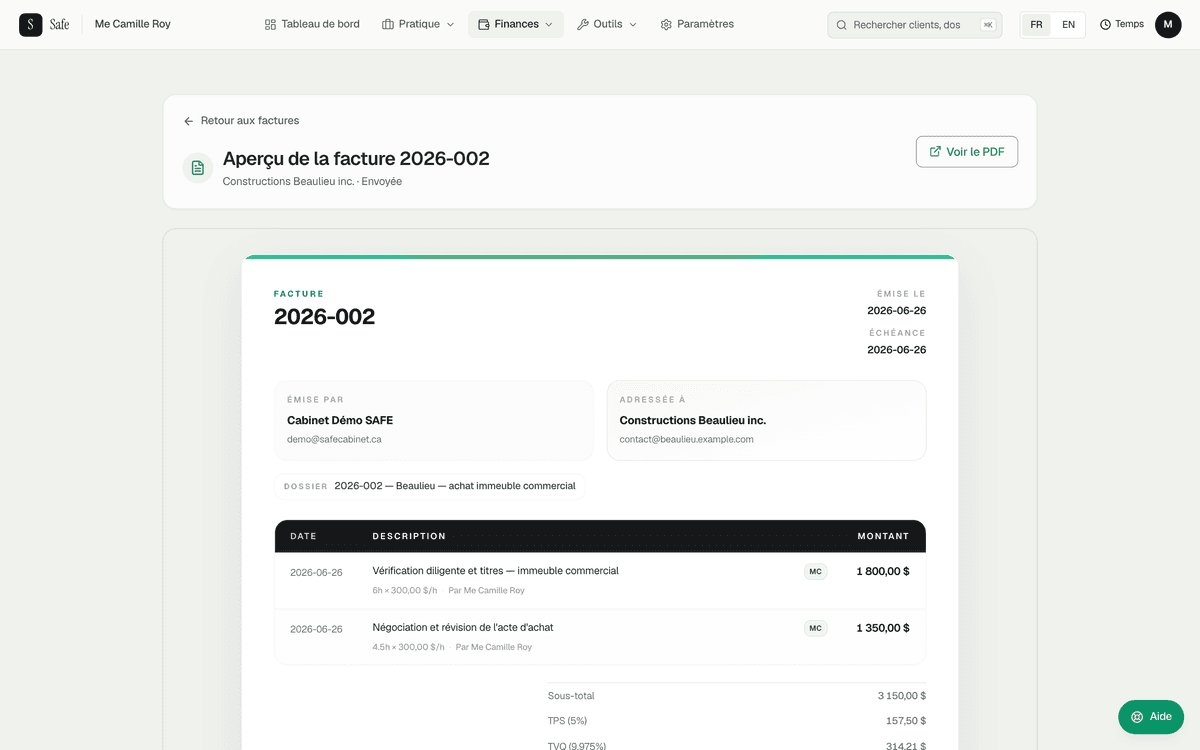The image size is (1200, 750).
Task: Open the user avatar M menu
Action: click(x=1168, y=25)
